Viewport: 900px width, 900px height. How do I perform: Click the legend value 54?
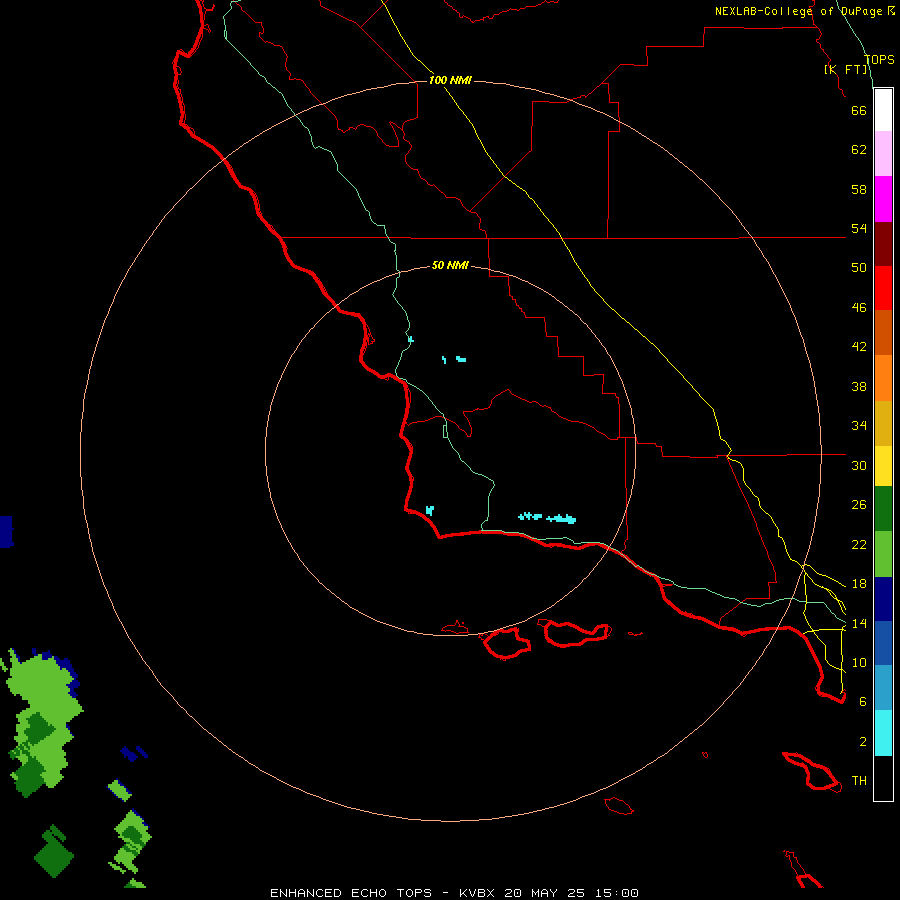coord(859,228)
